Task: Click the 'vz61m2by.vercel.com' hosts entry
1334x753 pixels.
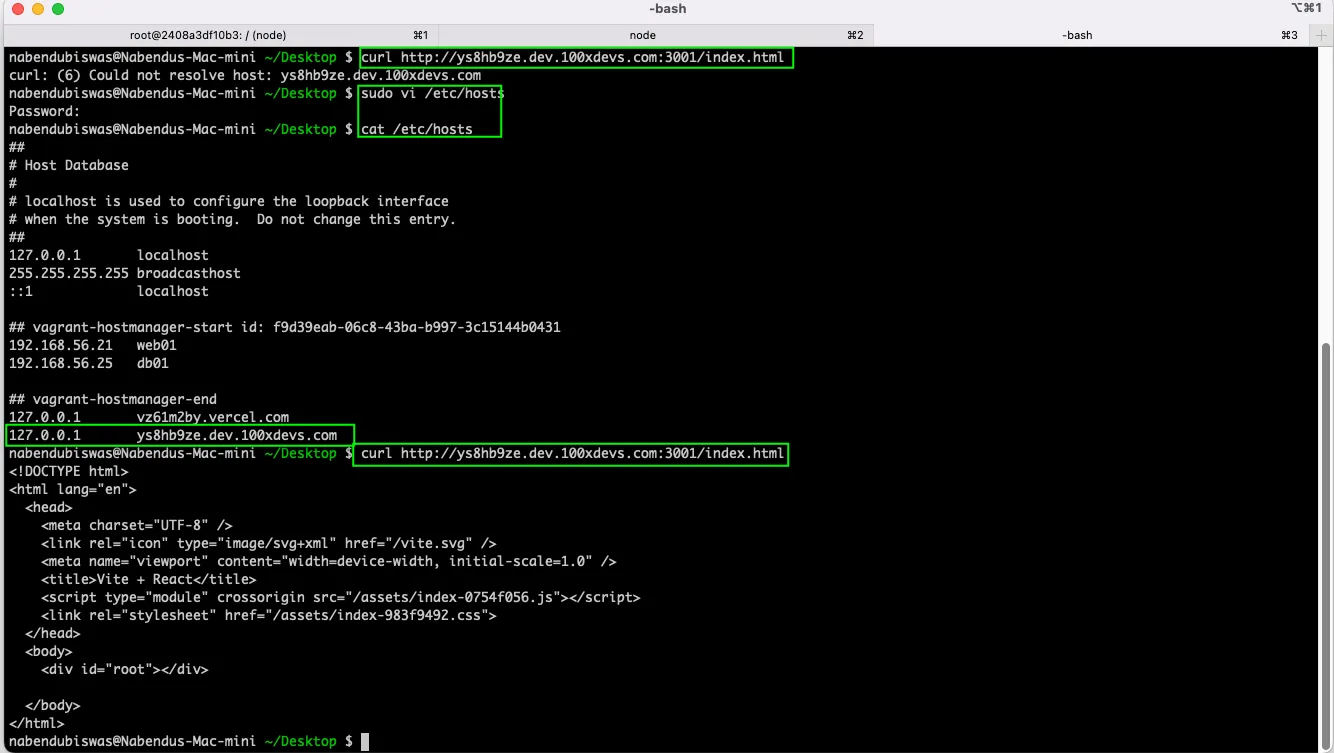Action: tap(148, 417)
